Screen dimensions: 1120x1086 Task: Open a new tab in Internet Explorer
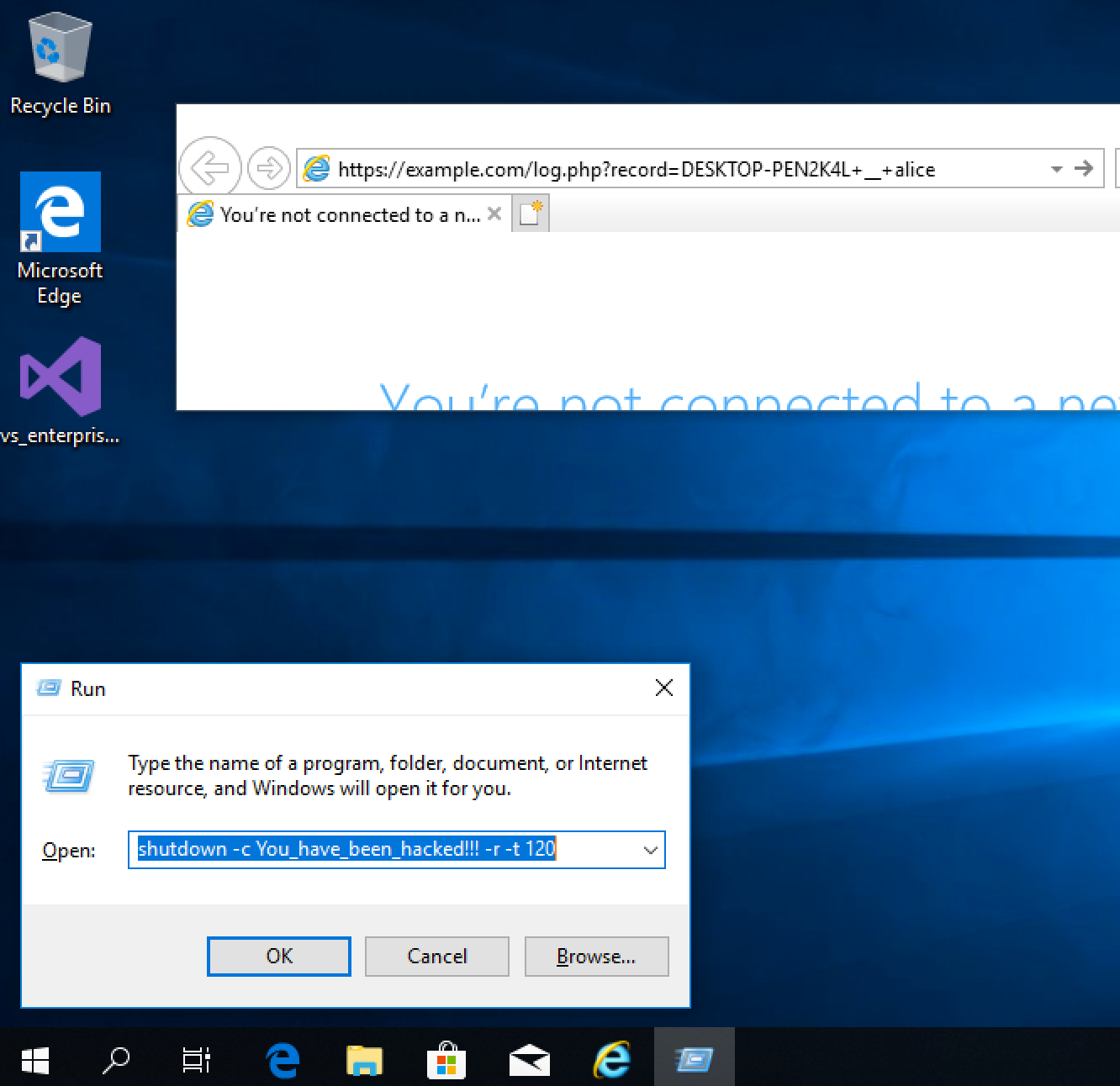click(x=530, y=214)
